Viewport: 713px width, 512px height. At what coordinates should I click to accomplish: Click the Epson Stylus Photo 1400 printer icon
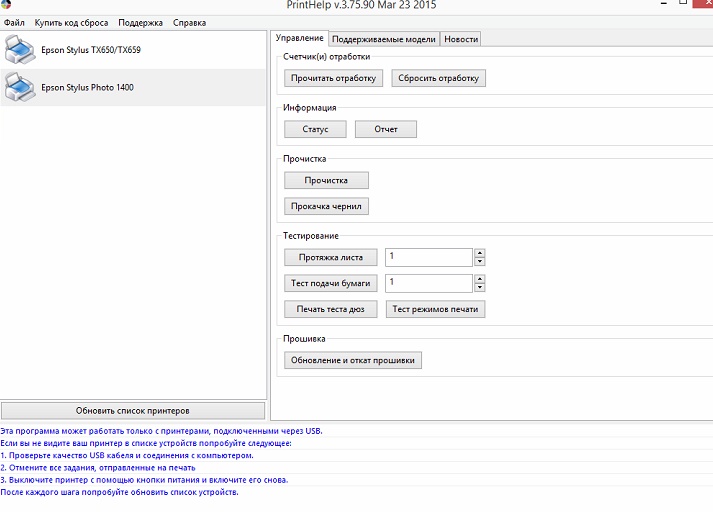[20, 87]
